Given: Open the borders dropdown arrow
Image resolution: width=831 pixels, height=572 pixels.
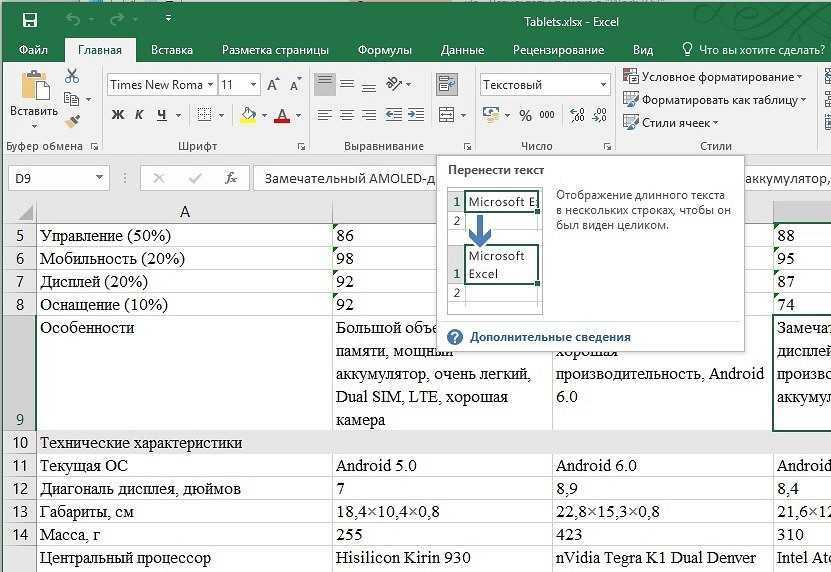Looking at the screenshot, I should (221, 115).
